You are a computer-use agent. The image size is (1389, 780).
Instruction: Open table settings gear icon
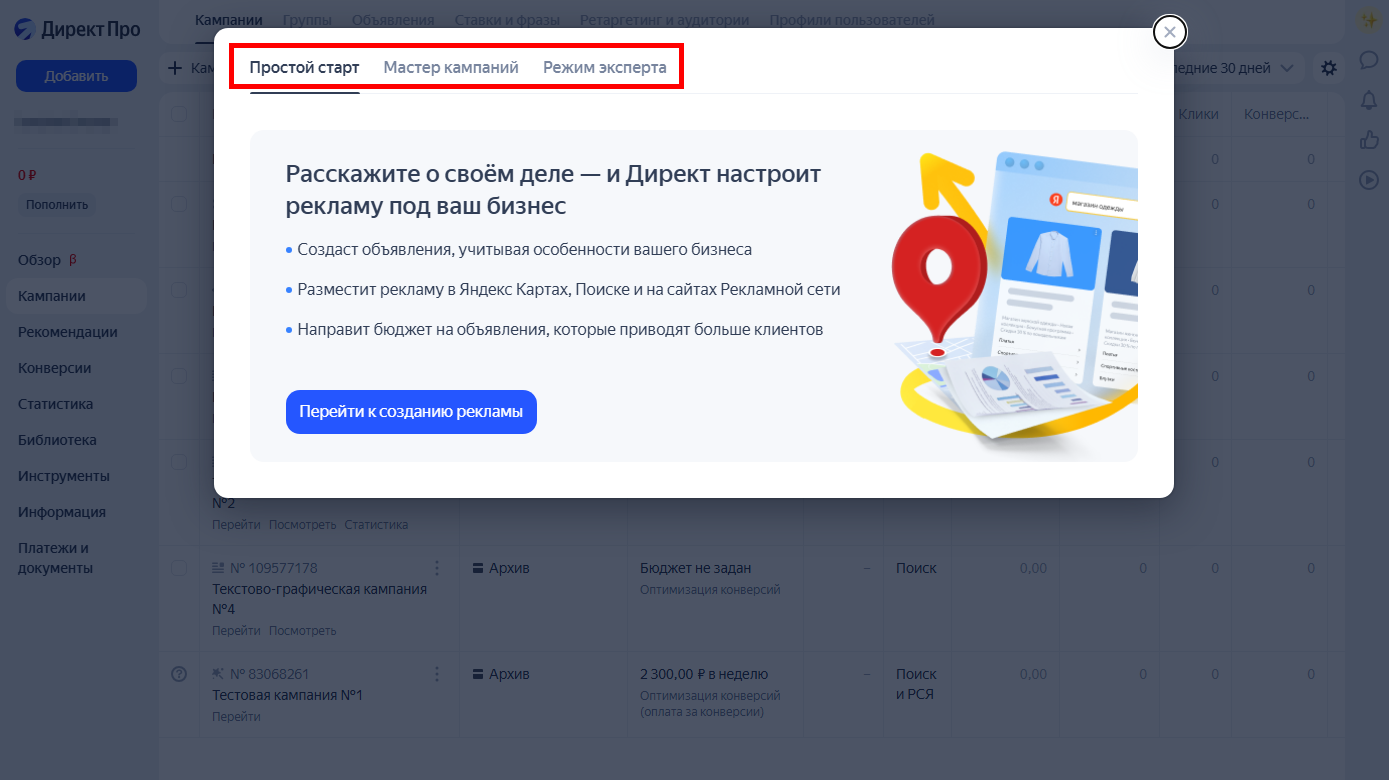point(1328,68)
